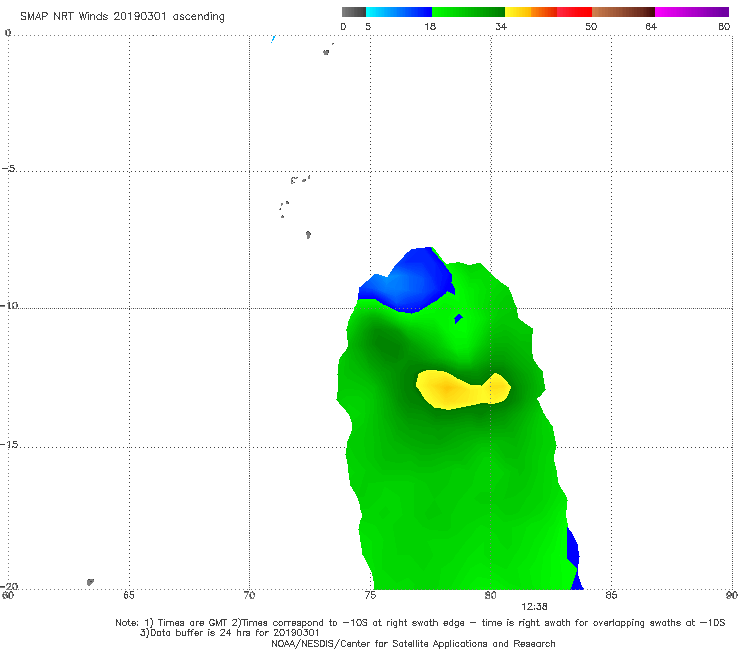Screen dimensions: 740x650
Task: Click the '-5' latitude axis label
Action: (9, 169)
